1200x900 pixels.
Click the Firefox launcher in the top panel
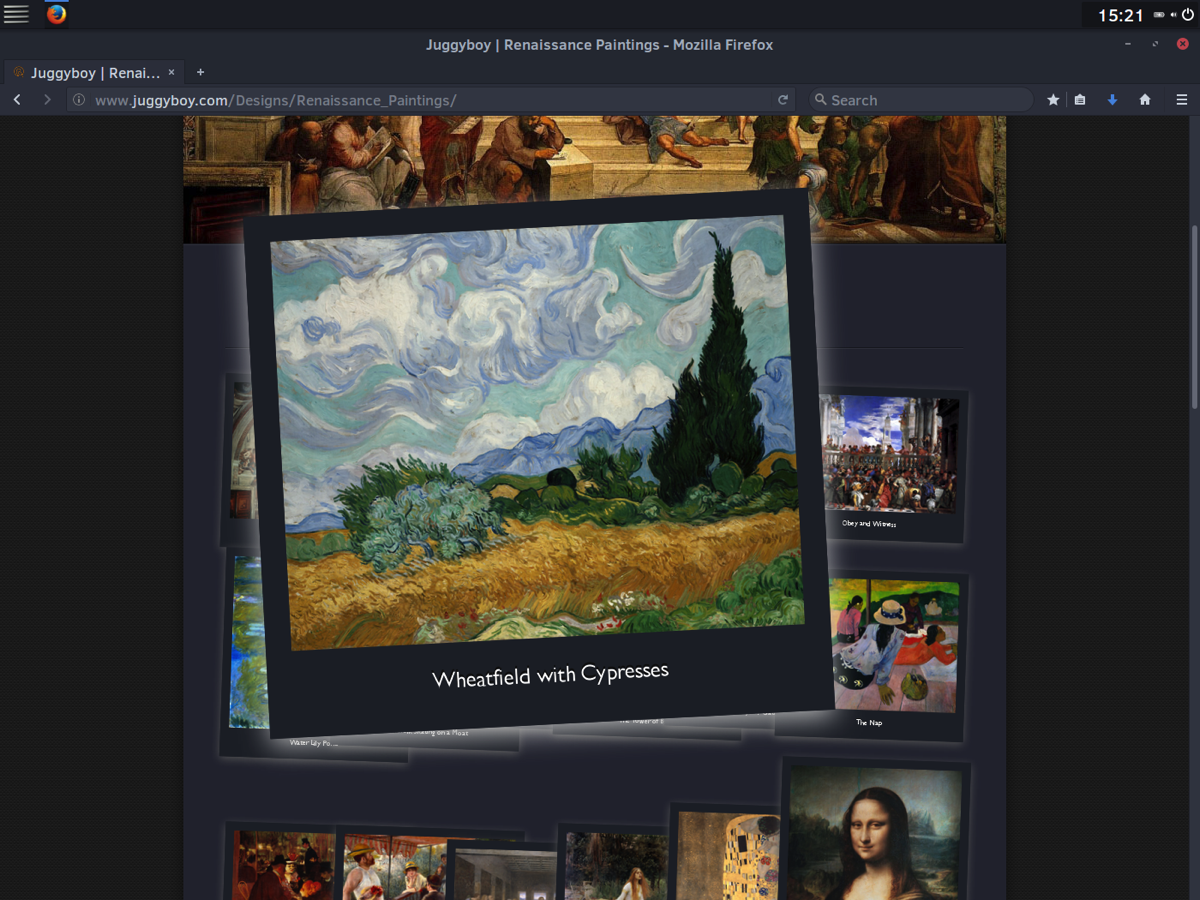coord(56,14)
